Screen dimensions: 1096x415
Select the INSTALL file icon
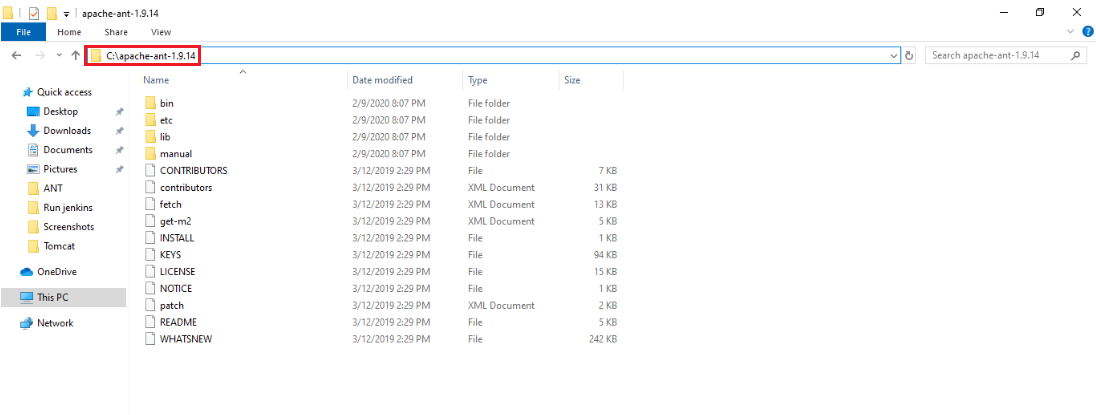tap(149, 238)
